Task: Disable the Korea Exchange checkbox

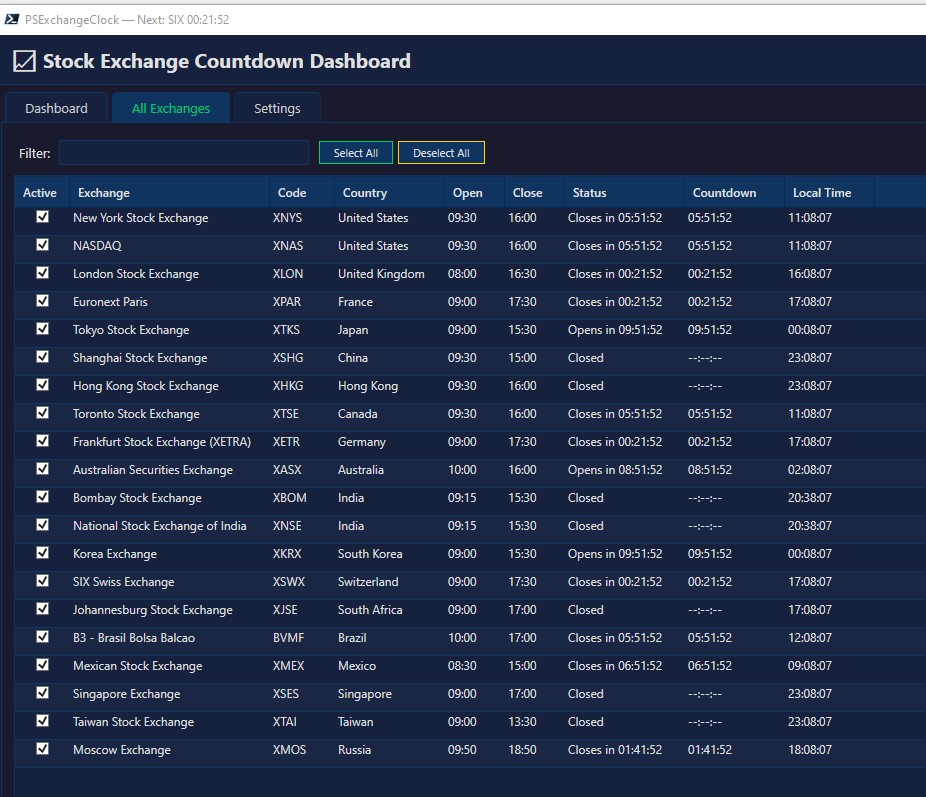Action: click(x=43, y=553)
